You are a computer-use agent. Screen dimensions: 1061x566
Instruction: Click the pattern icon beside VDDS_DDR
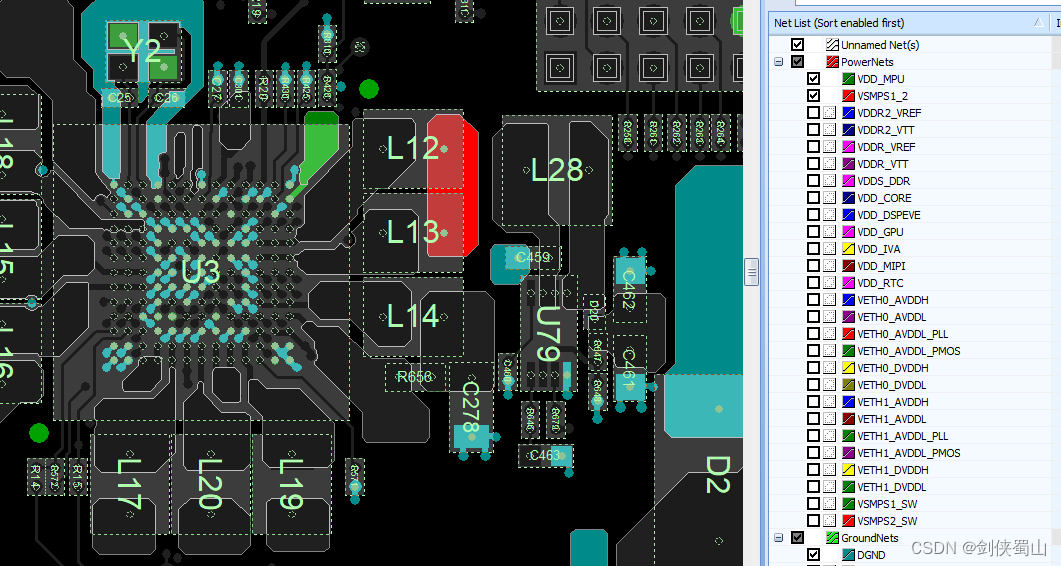pyautogui.click(x=830, y=181)
